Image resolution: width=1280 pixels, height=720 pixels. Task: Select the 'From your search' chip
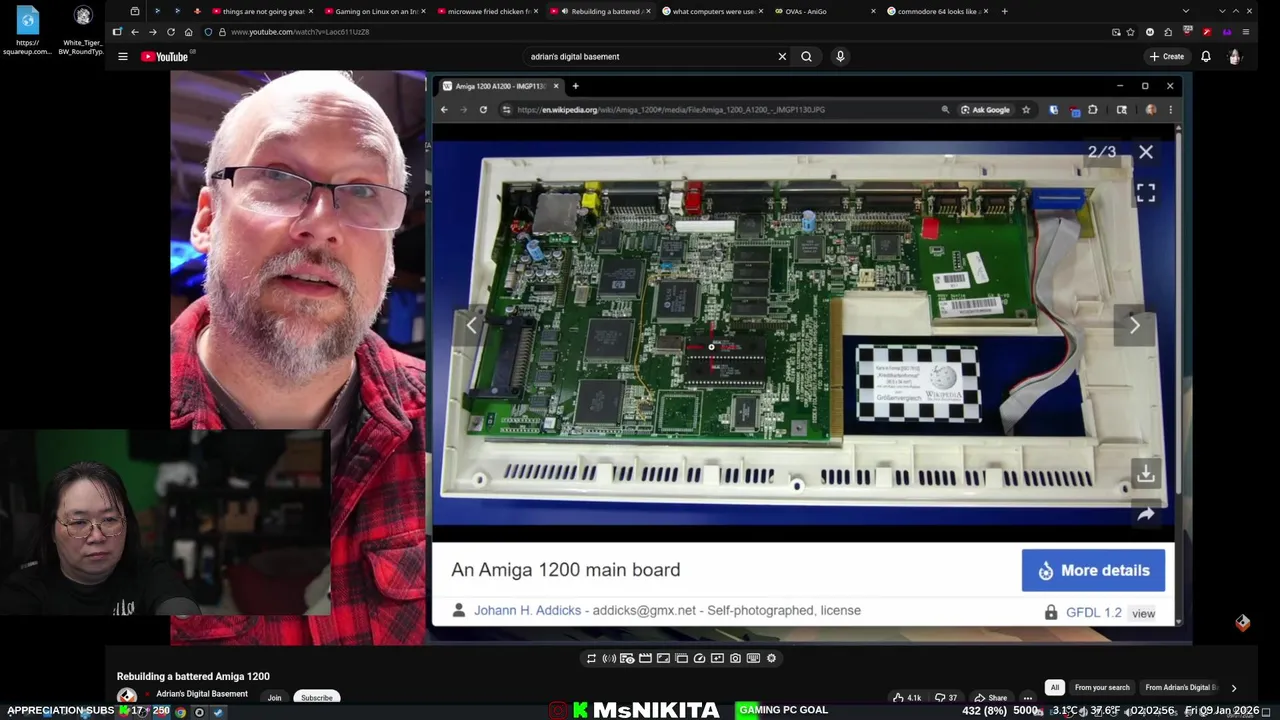coord(1102,687)
